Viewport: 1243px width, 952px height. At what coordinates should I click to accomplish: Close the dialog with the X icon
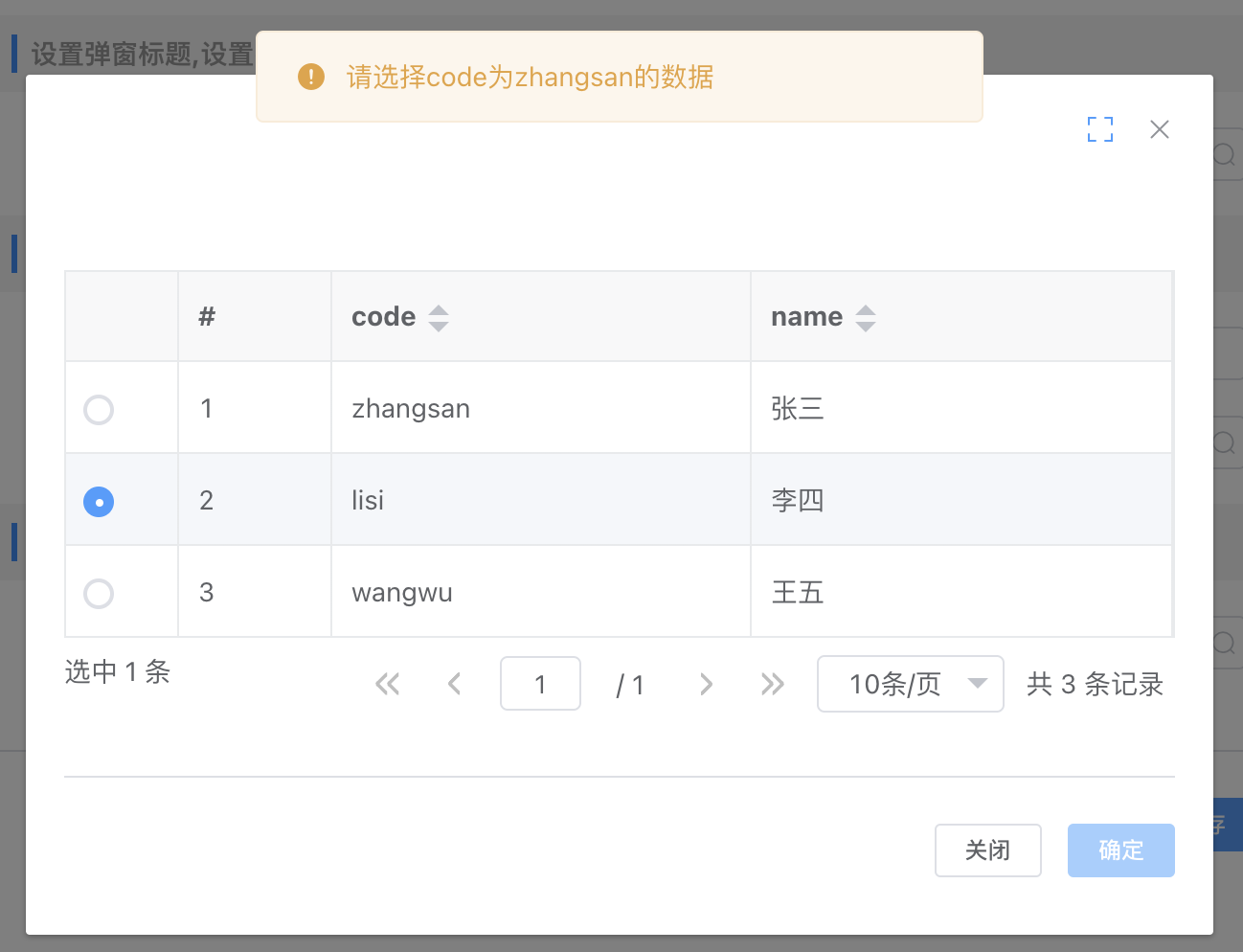[x=1159, y=129]
